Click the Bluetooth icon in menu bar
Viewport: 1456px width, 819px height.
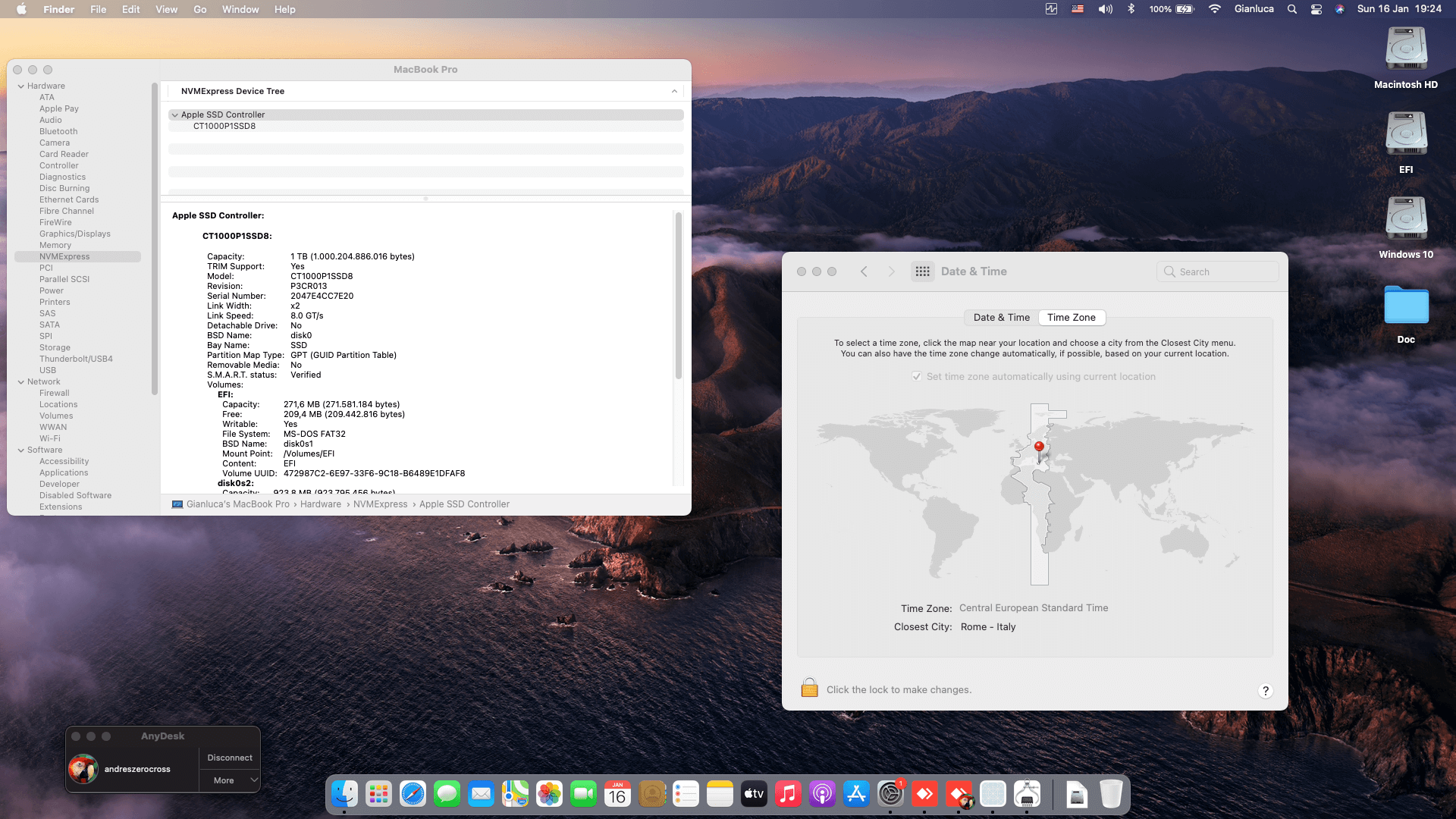(1131, 9)
